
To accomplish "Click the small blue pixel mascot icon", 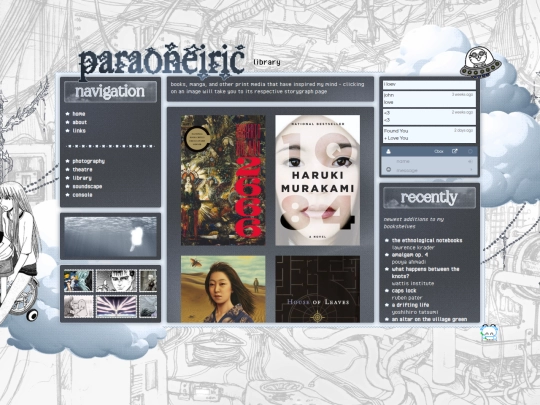I will (x=489, y=332).
